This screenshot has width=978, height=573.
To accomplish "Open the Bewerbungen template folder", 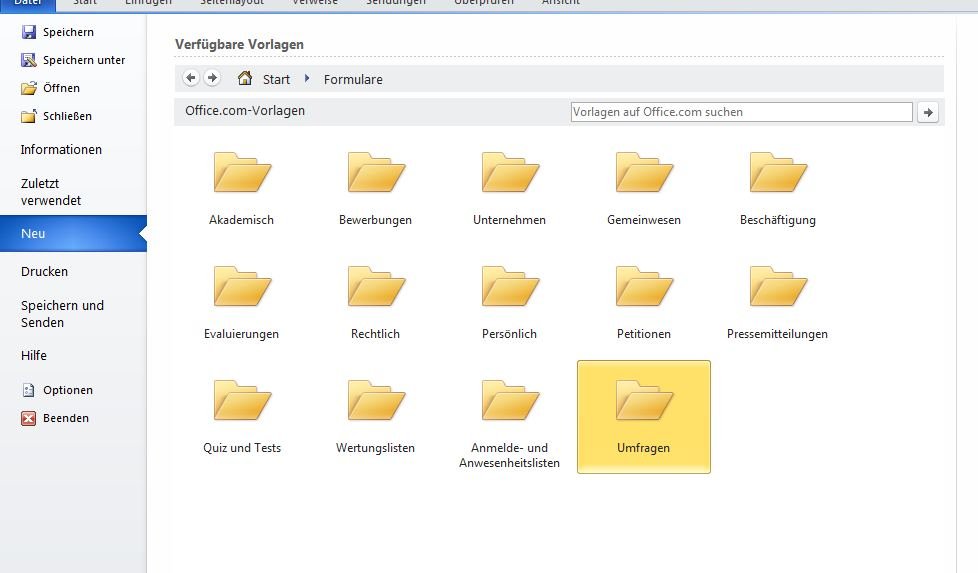I will tap(375, 188).
